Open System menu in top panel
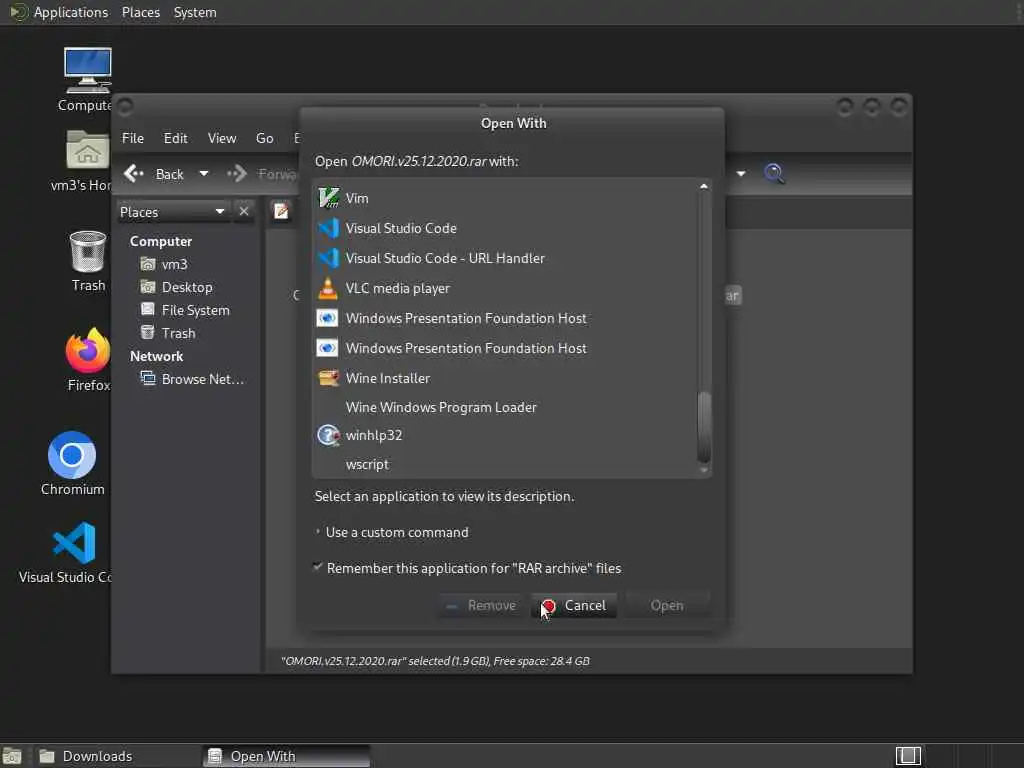The image size is (1024, 768). [195, 12]
